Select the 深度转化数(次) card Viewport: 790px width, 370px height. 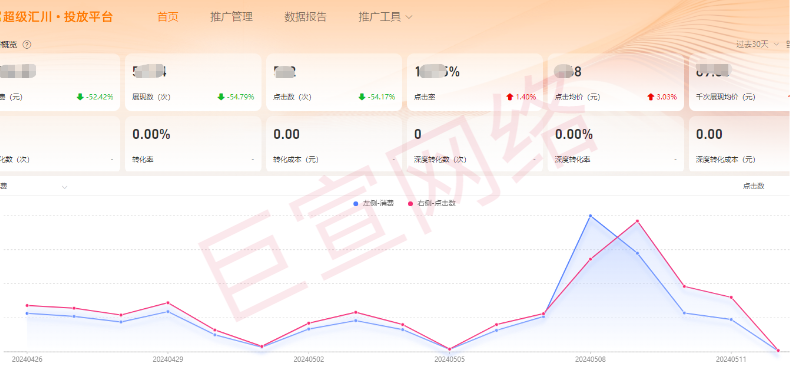point(475,144)
